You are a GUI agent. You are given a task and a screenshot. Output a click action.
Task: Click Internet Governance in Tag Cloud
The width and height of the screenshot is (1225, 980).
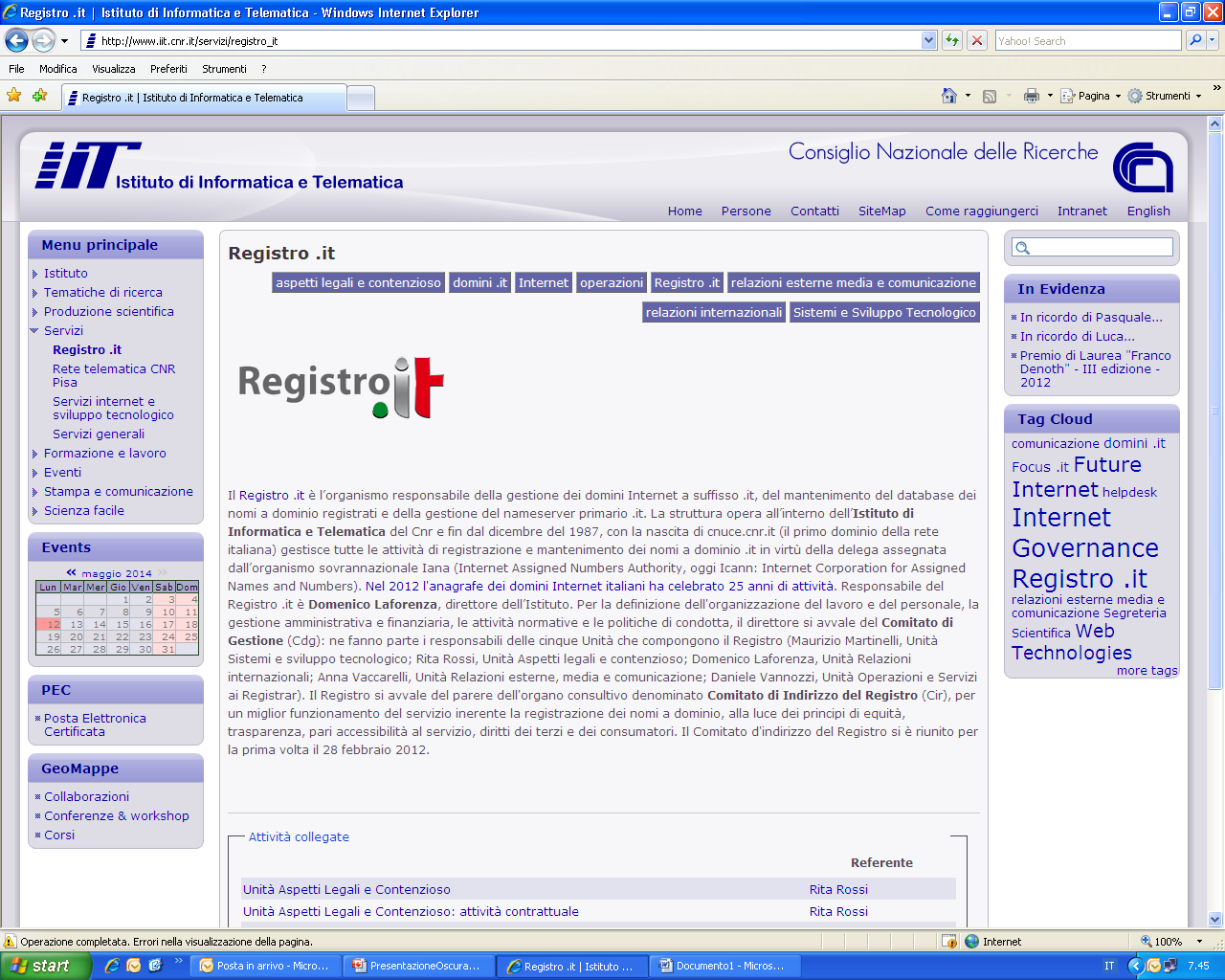point(1085,533)
